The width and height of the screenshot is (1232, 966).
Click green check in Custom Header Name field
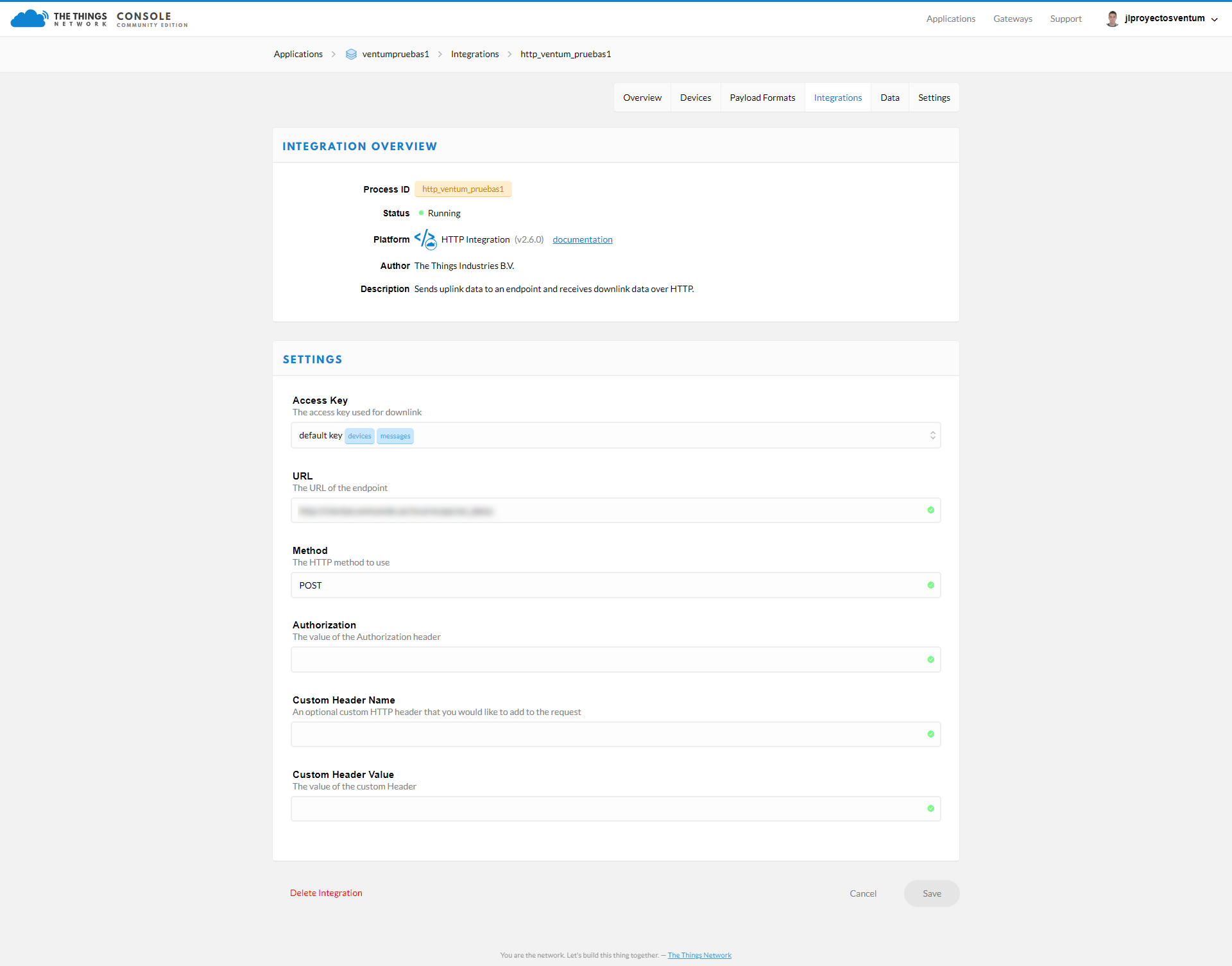(930, 734)
